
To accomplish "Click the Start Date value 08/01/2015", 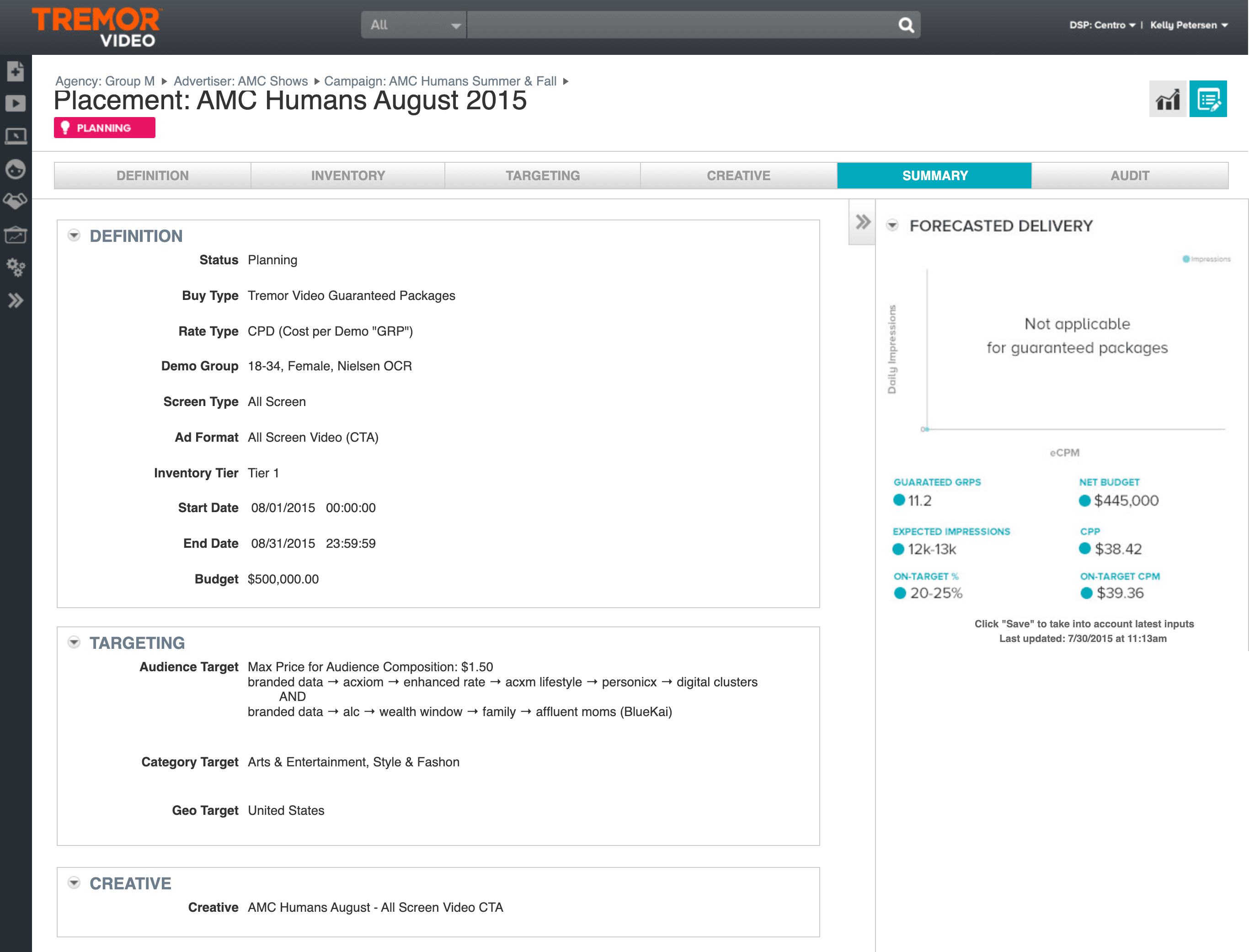I will pos(283,508).
